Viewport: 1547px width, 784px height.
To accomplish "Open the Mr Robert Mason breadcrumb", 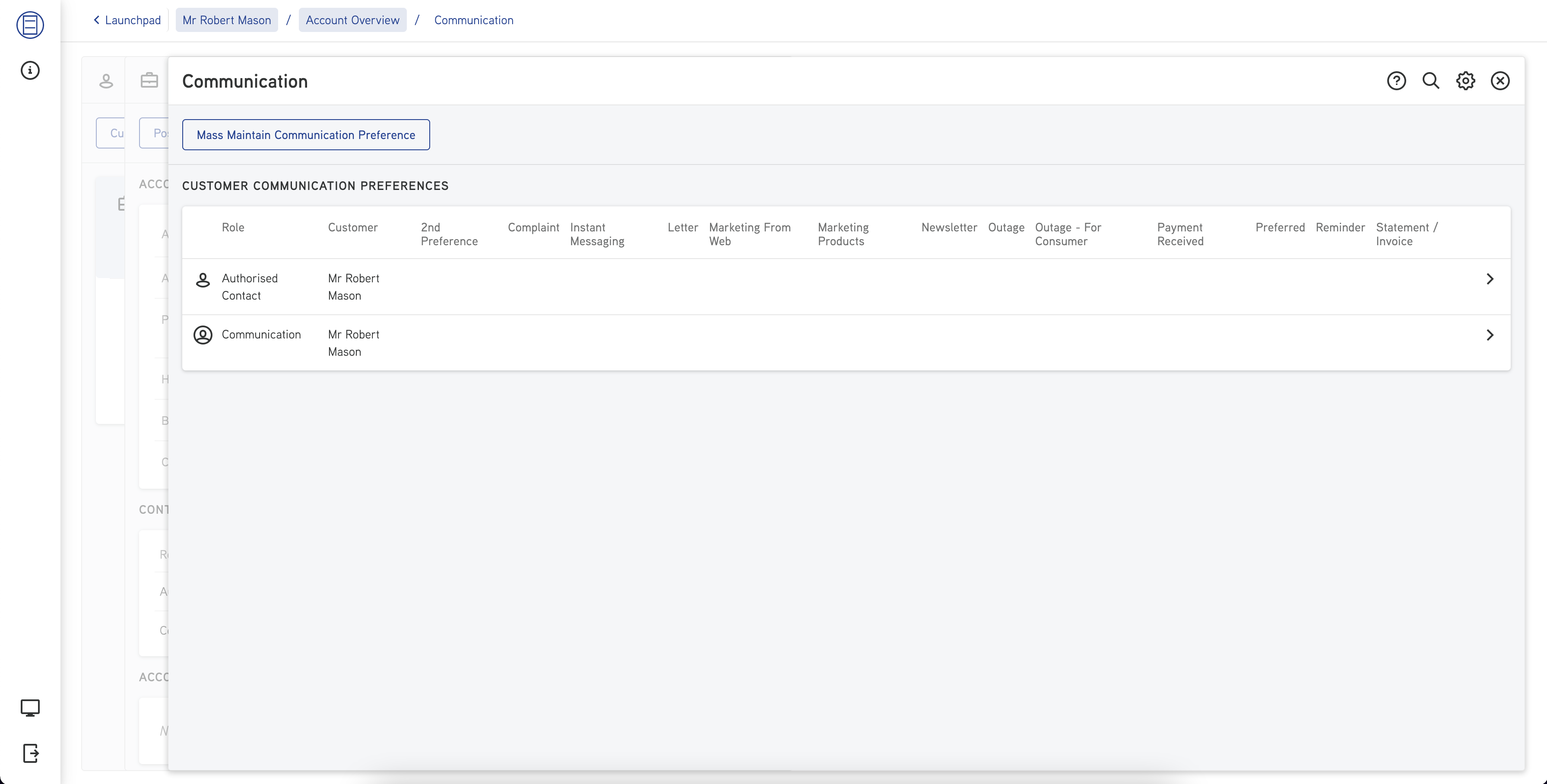I will tap(226, 20).
